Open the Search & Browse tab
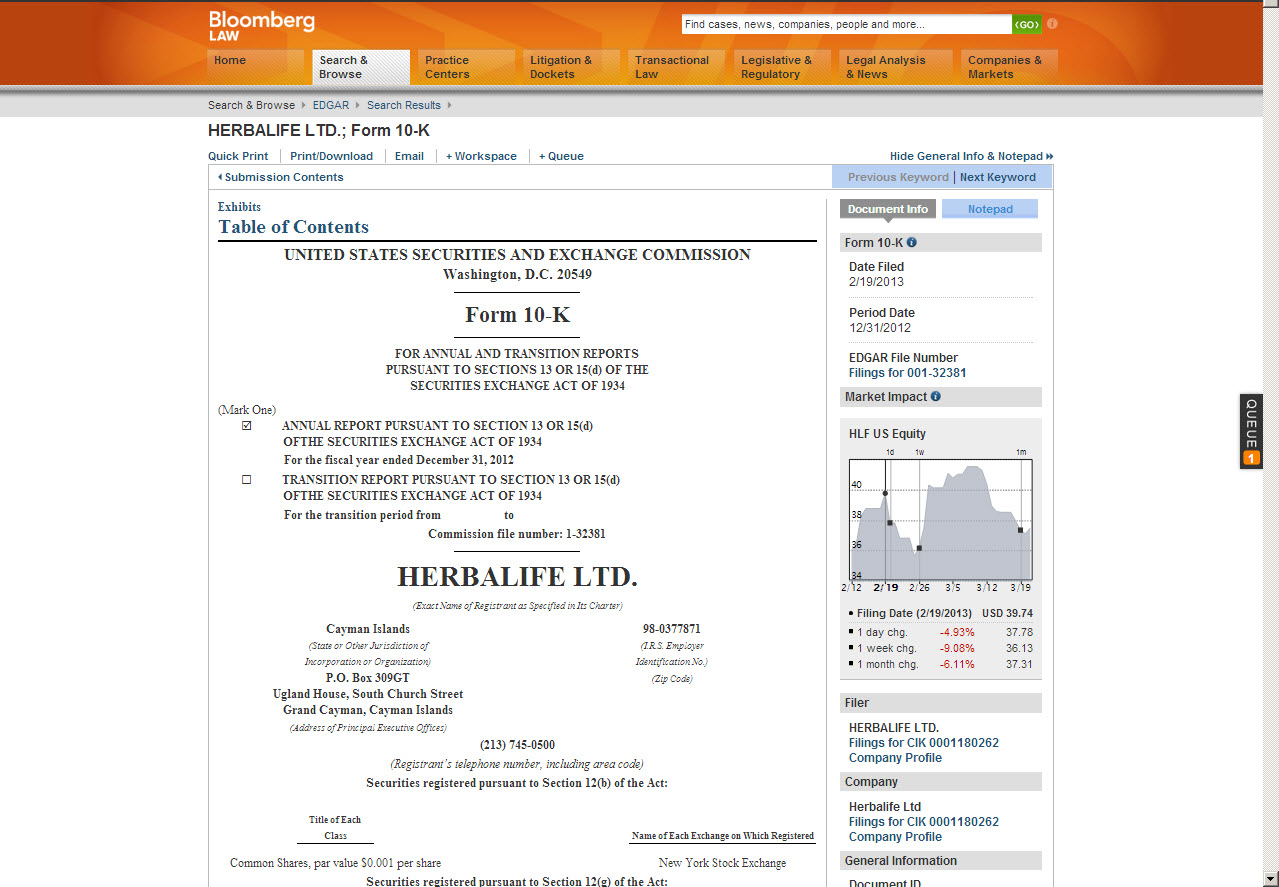 [360, 67]
